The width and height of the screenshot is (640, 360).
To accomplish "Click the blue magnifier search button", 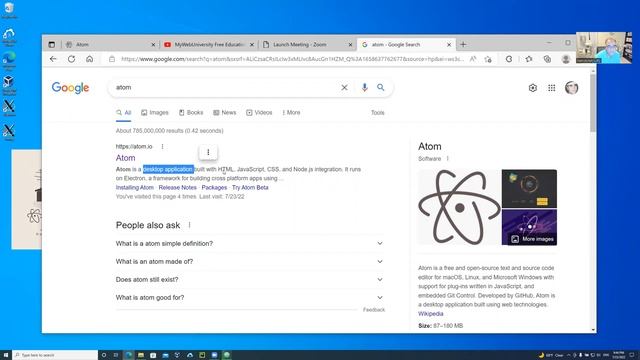I will coord(380,87).
